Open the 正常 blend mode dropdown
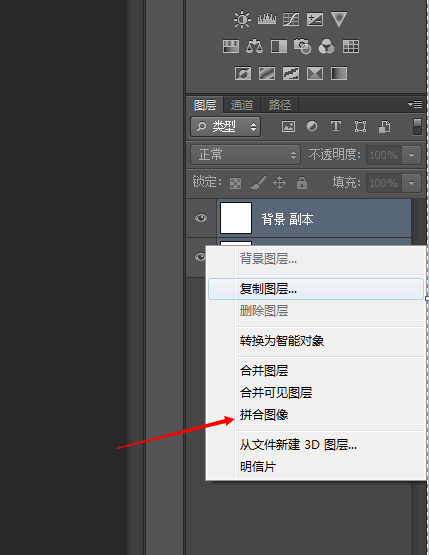This screenshot has width=429, height=555. pos(245,155)
